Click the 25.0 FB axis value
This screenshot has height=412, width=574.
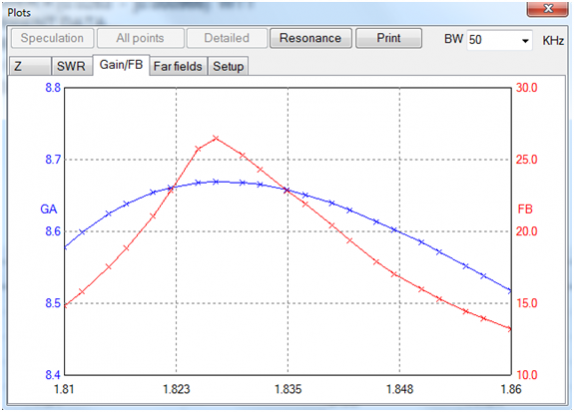click(x=526, y=160)
